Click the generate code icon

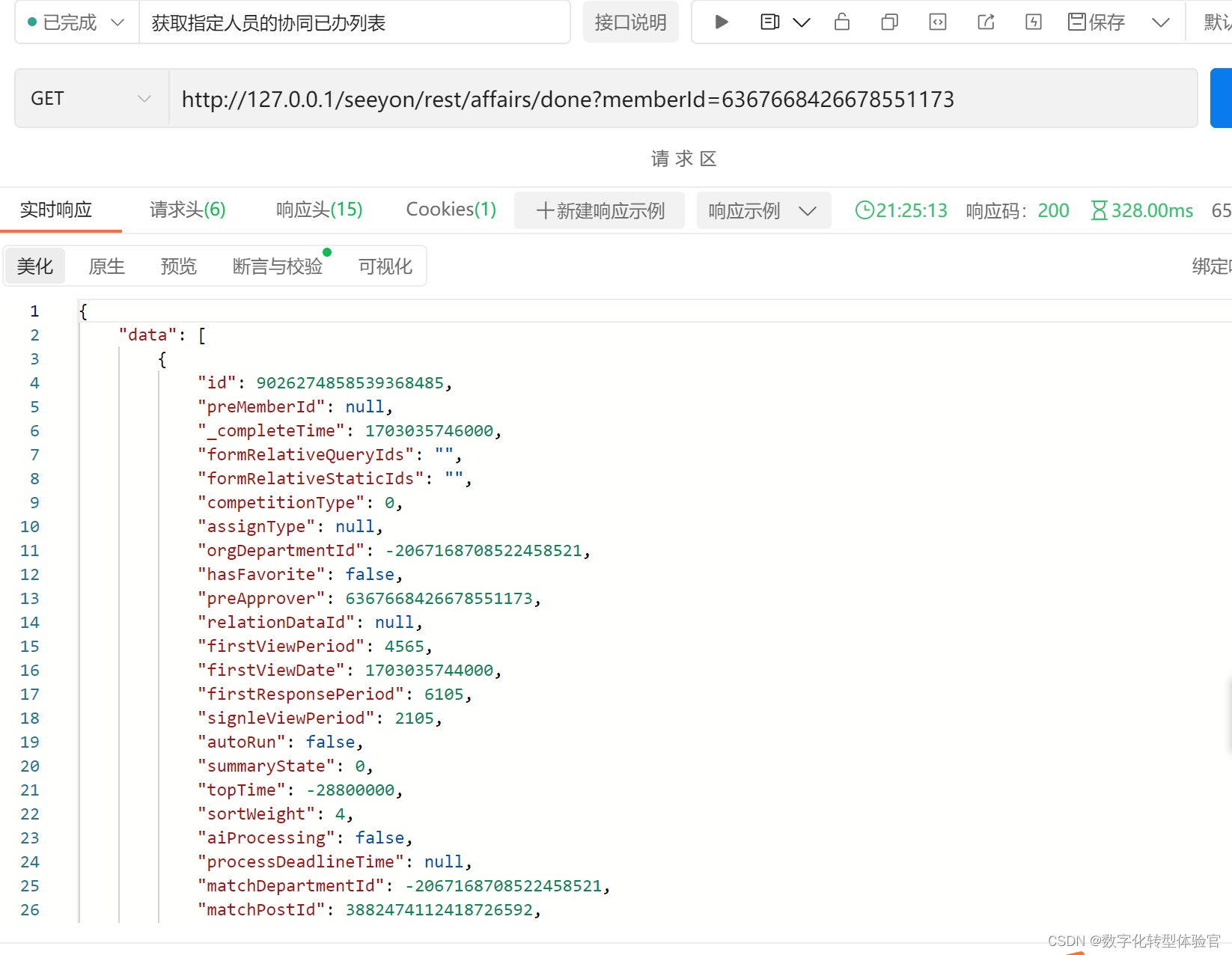(x=938, y=22)
